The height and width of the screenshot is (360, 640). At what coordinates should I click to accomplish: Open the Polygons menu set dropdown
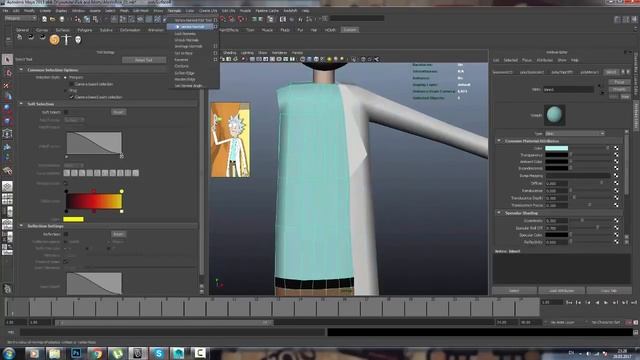20,18
